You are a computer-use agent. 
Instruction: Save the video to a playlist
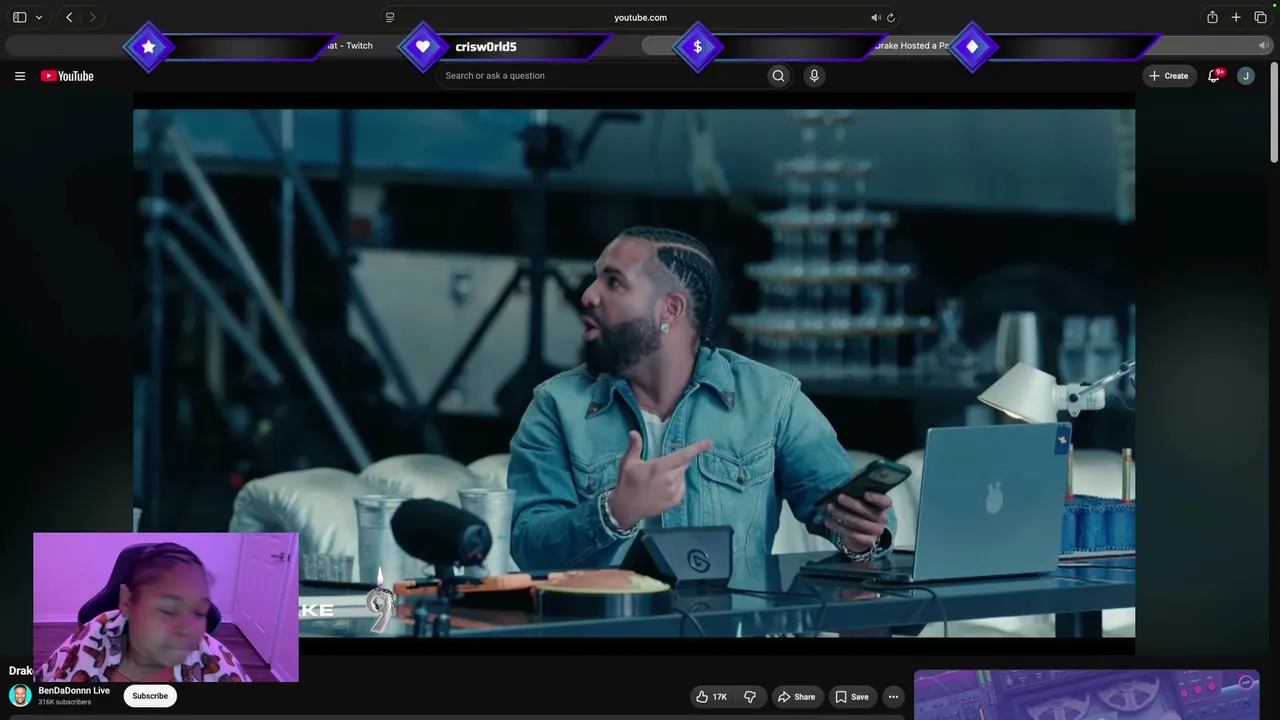(x=852, y=697)
